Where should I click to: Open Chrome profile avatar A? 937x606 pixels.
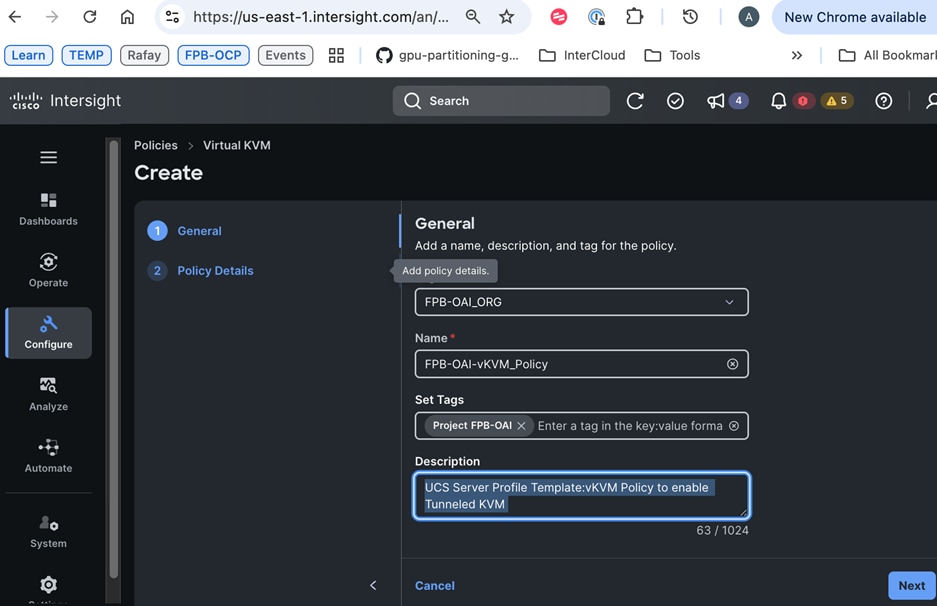[749, 17]
